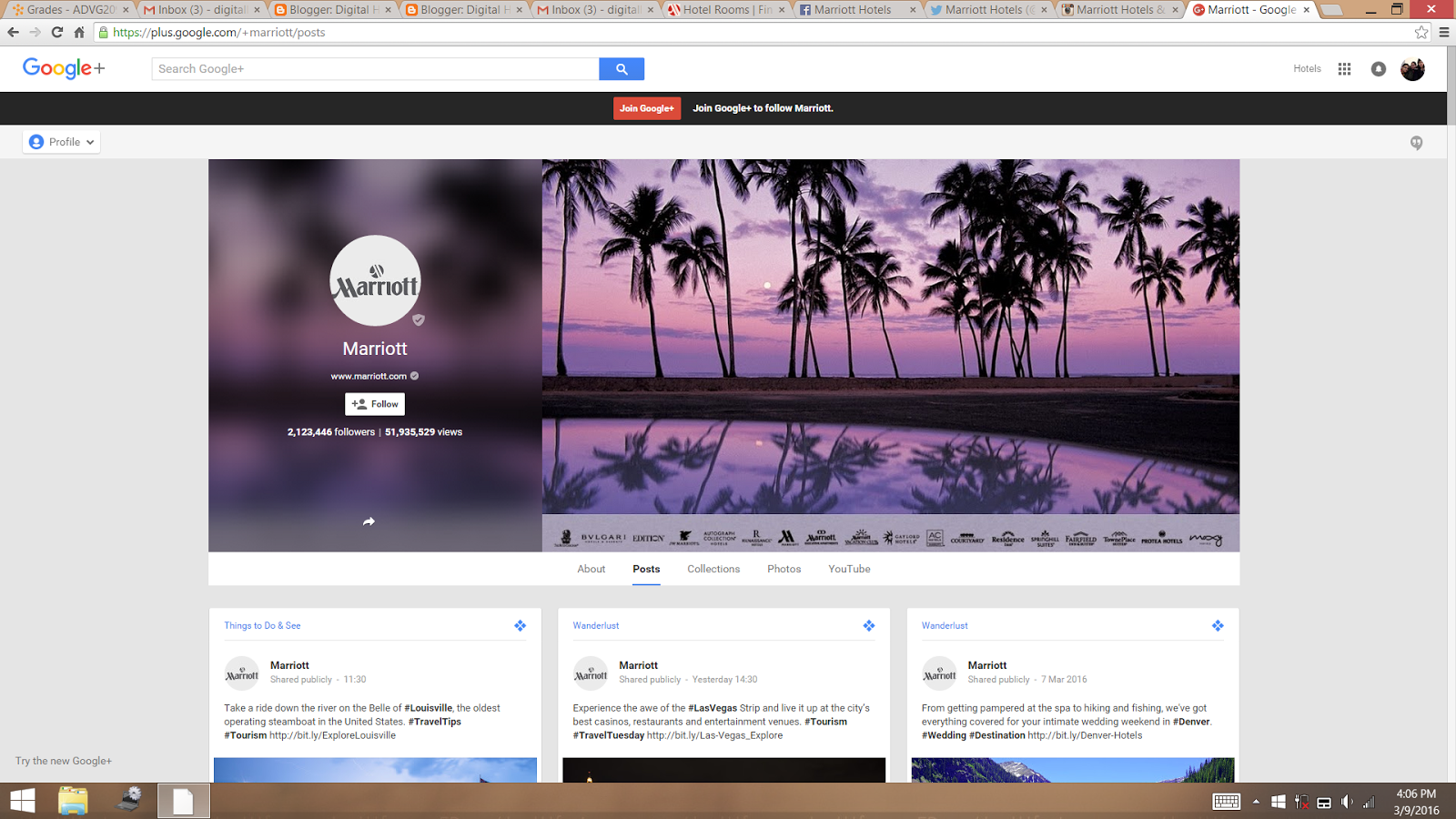The height and width of the screenshot is (819, 1456).
Task: Expand the Profile dropdown
Action: click(x=61, y=141)
